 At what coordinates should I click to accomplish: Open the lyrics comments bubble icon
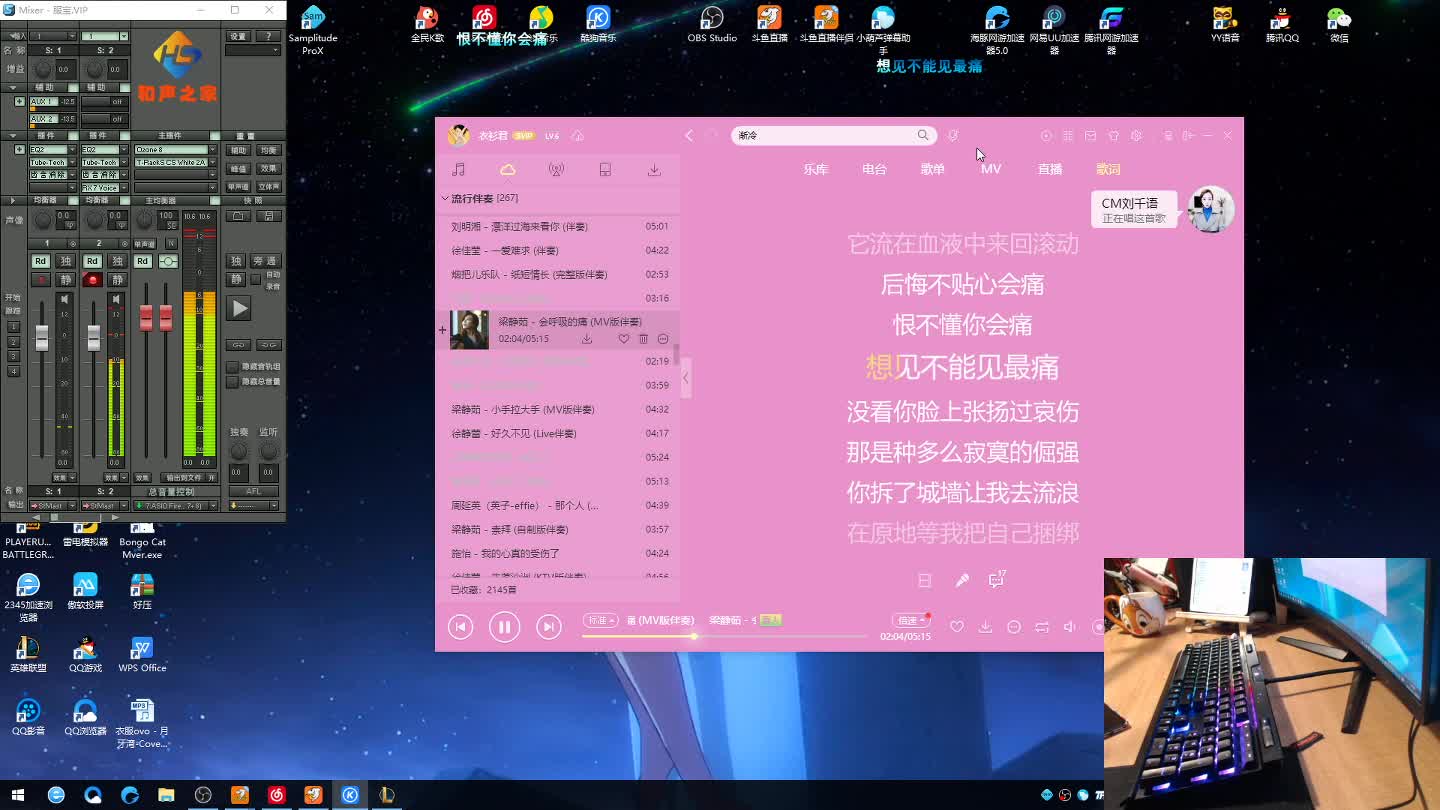click(997, 579)
